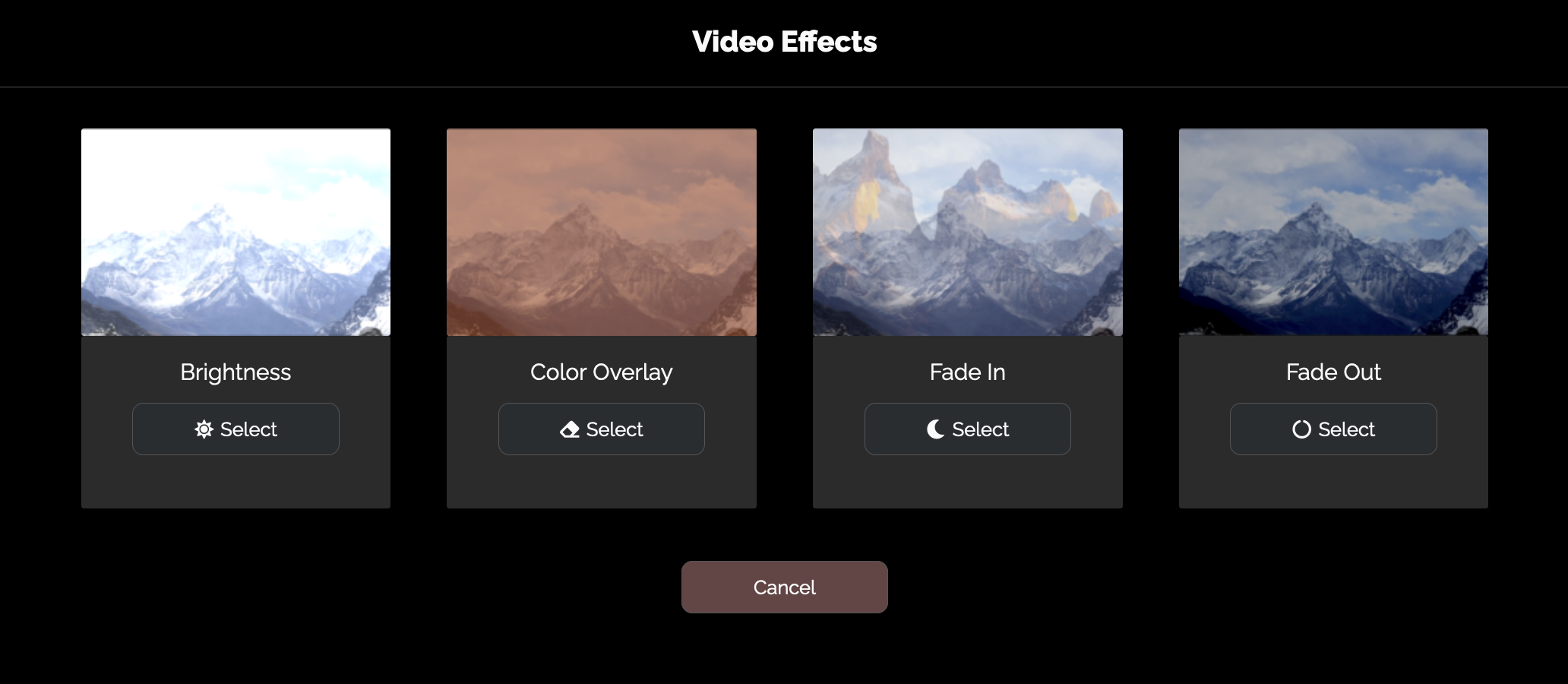Click the Fade In blended mountains preview
The image size is (1568, 684).
click(968, 232)
